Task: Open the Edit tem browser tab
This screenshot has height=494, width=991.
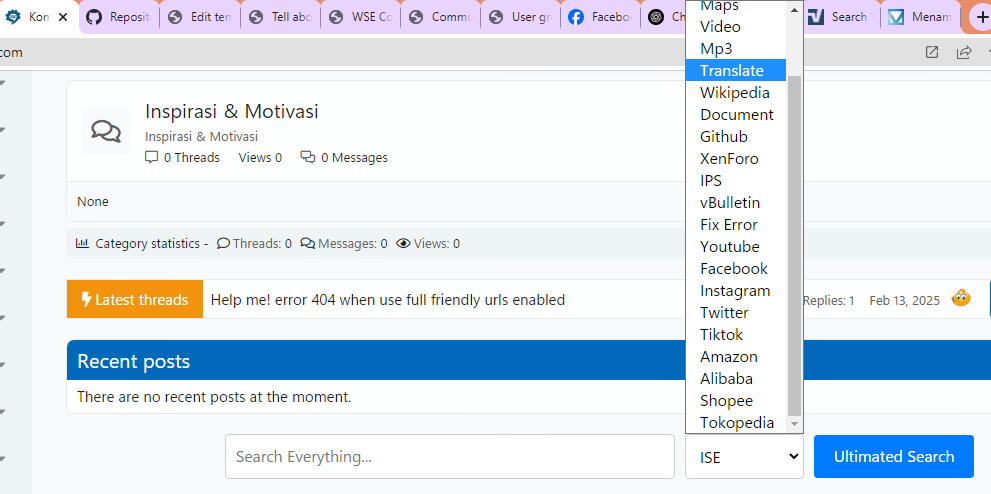Action: pyautogui.click(x=200, y=17)
